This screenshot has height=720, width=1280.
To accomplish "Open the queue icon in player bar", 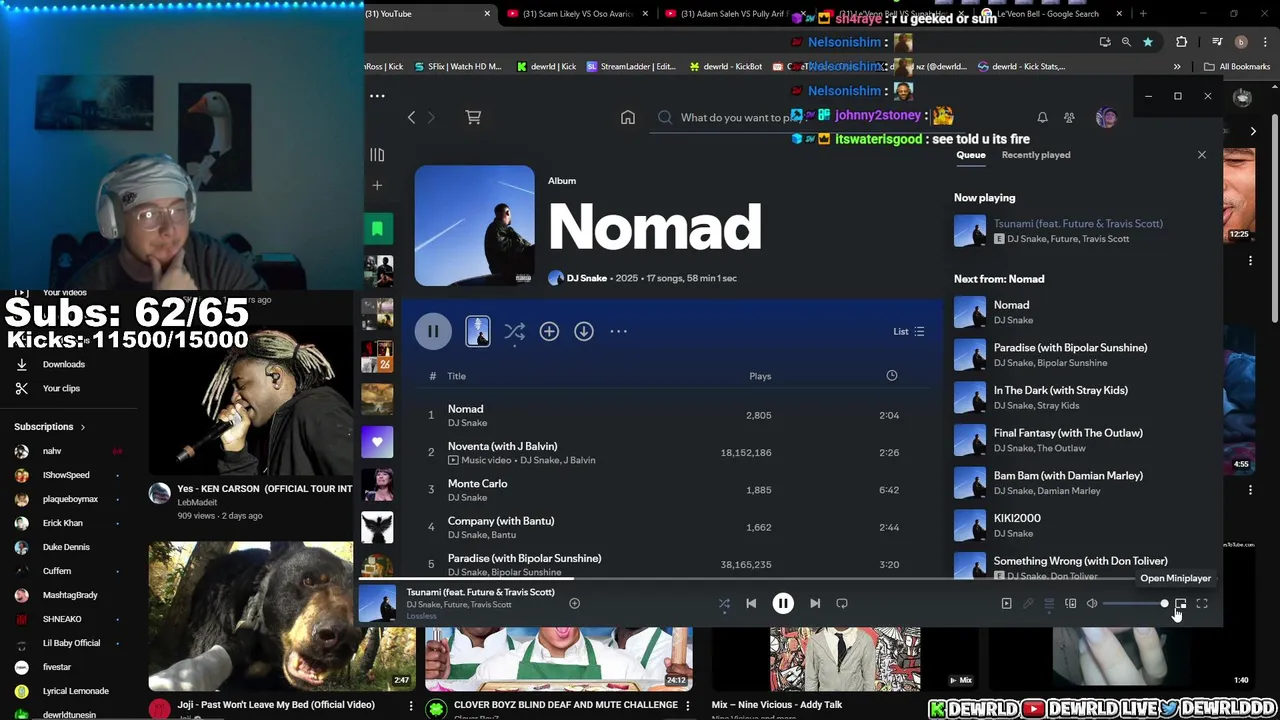I will (1049, 603).
